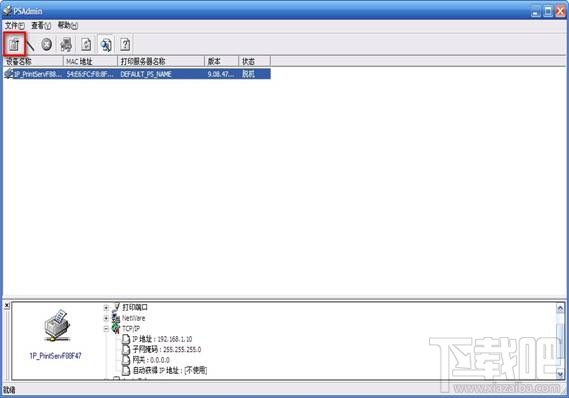
Task: Open the 文件 menu
Action: tap(15, 25)
